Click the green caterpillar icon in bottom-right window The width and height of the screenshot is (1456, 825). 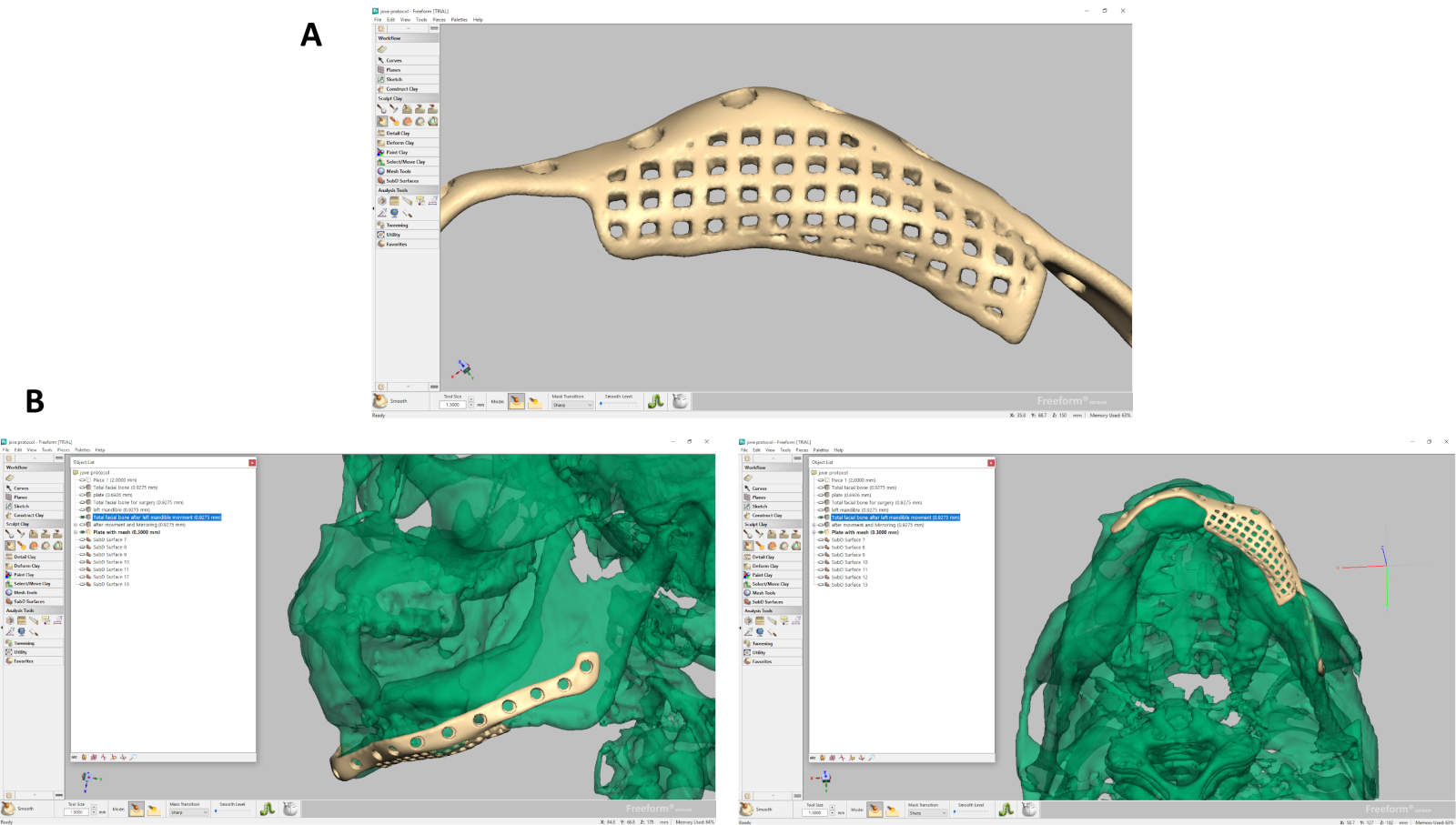(x=1006, y=809)
